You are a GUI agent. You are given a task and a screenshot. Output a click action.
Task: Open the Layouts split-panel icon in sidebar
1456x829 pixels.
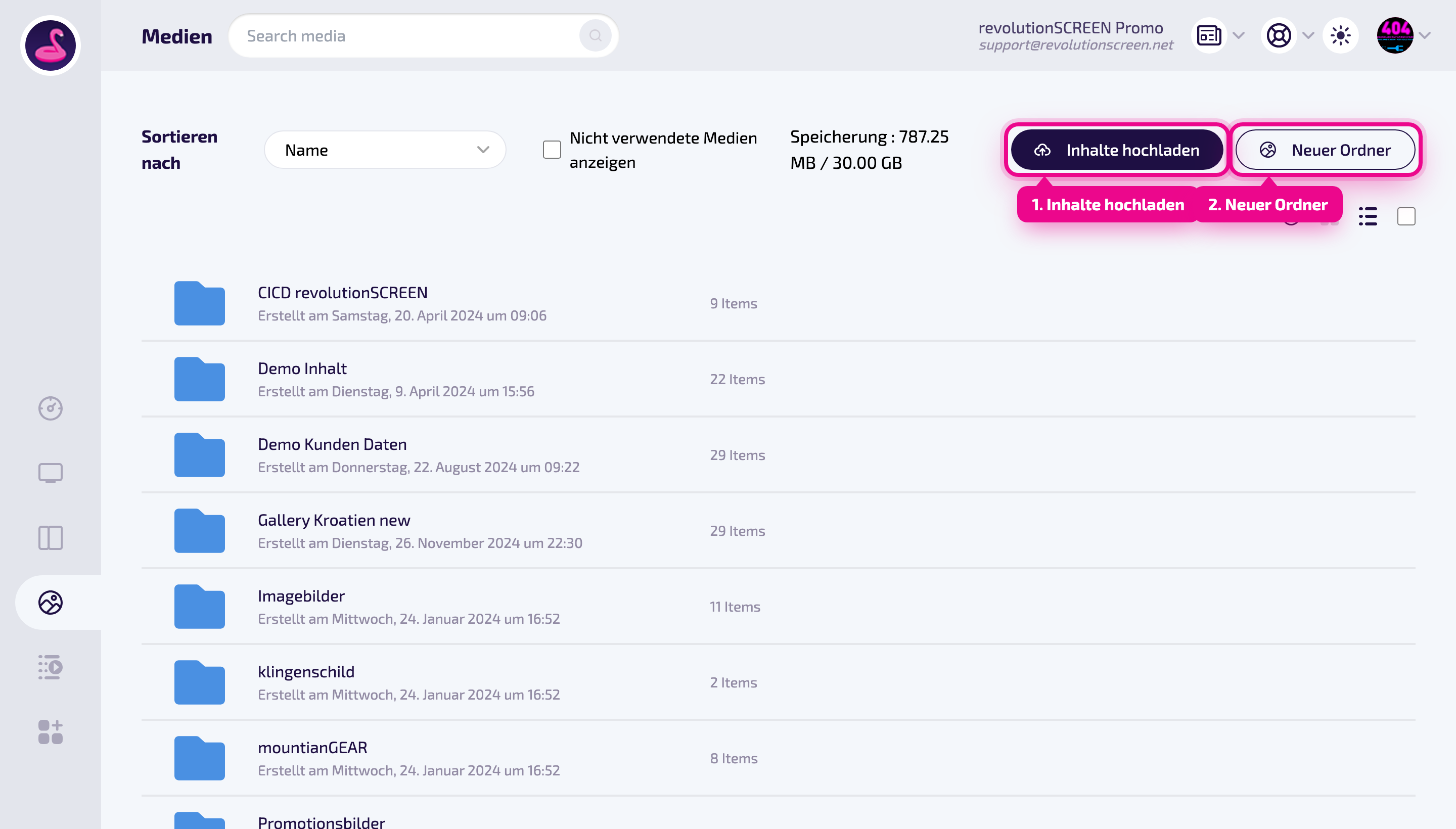point(50,537)
